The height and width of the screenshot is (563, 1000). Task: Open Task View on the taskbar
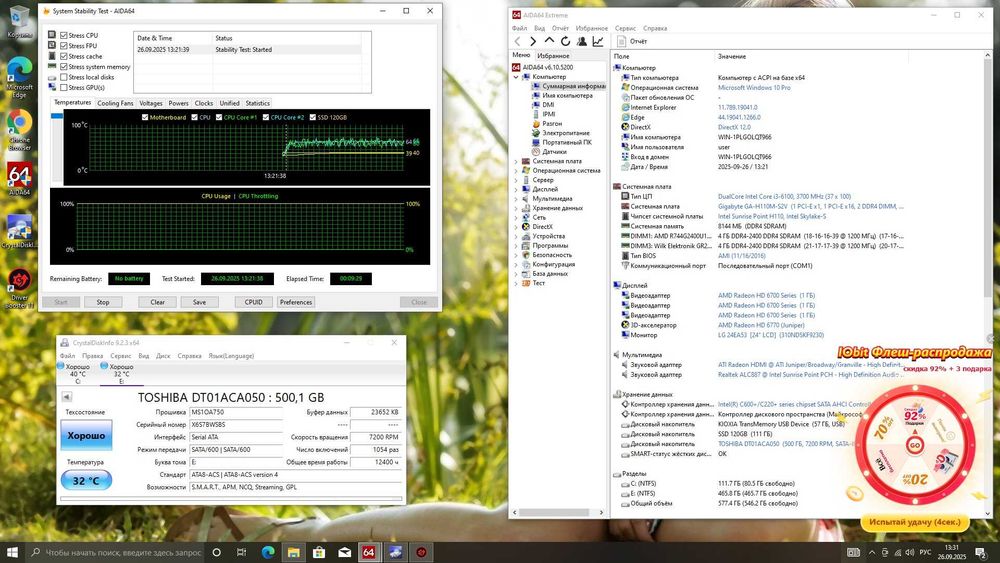pos(241,552)
